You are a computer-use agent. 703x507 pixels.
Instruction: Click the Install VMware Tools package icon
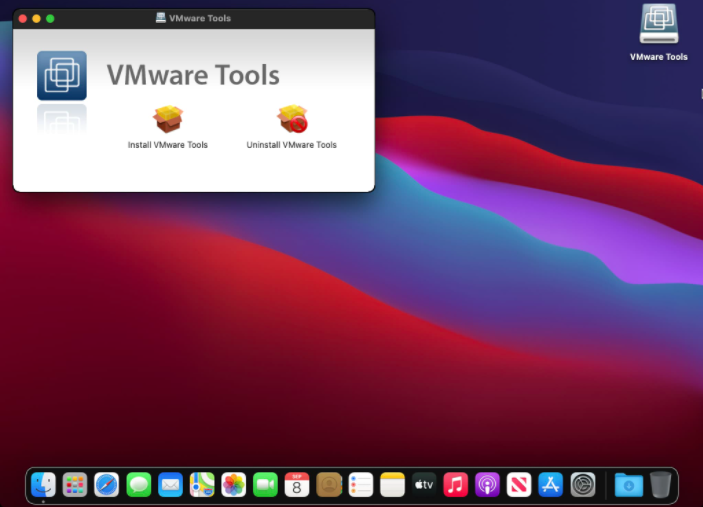click(168, 119)
